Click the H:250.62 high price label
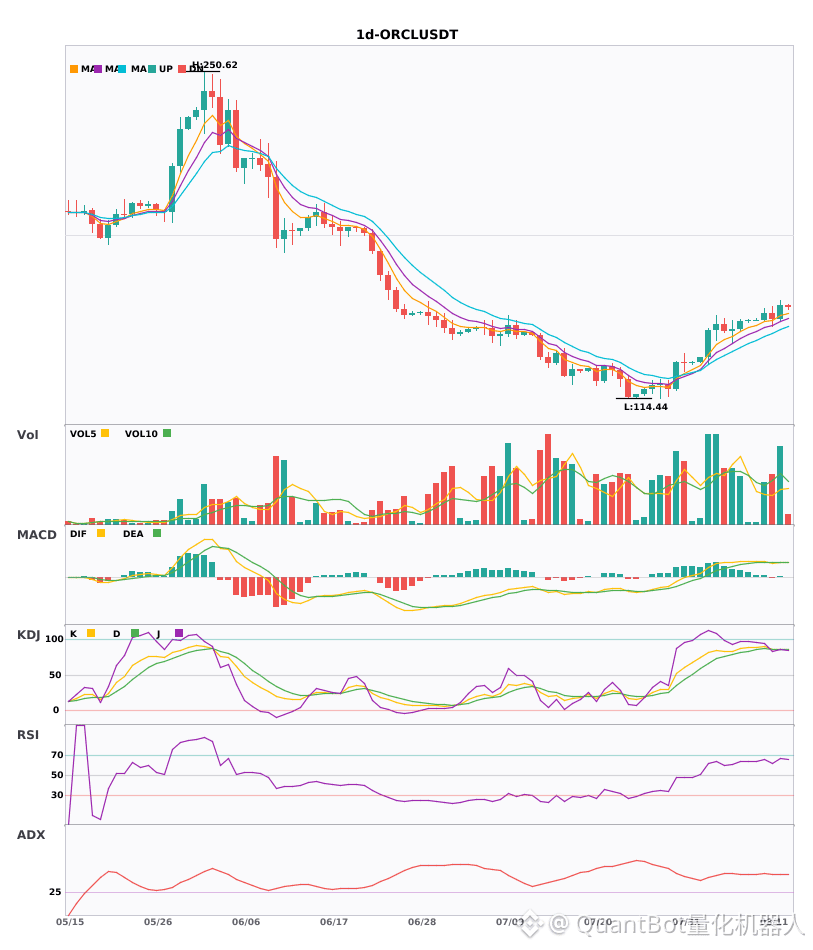The height and width of the screenshot is (950, 813). tap(215, 65)
